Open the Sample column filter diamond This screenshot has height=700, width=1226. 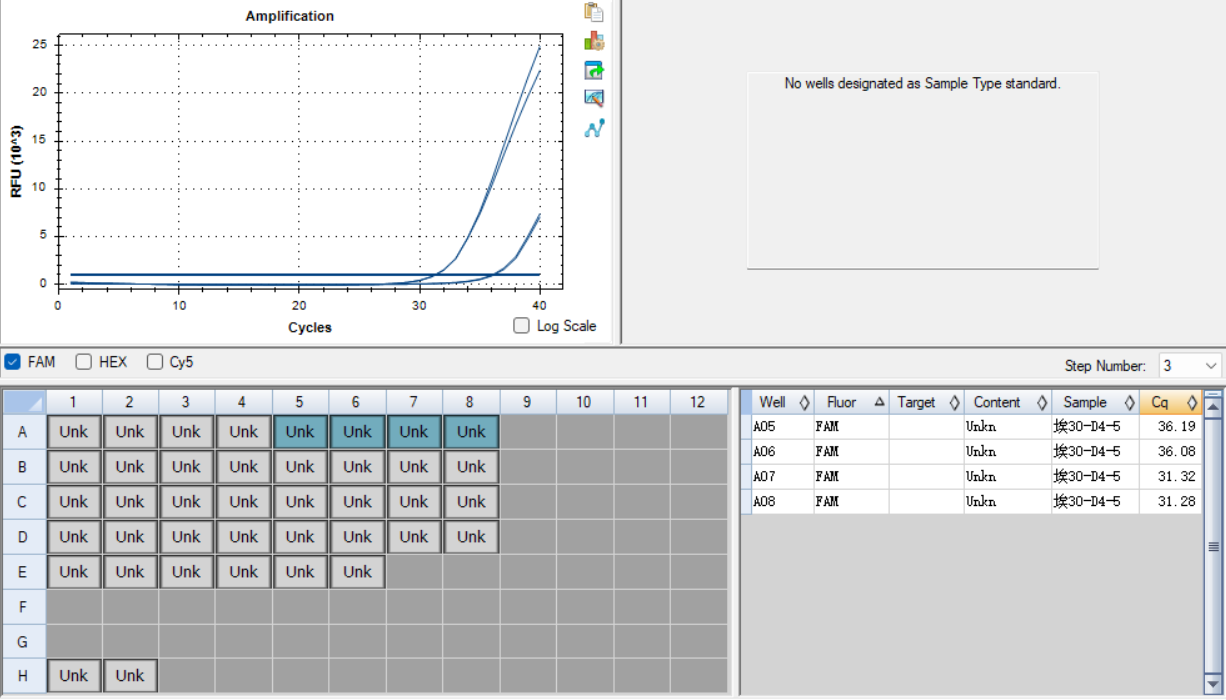(x=1128, y=402)
